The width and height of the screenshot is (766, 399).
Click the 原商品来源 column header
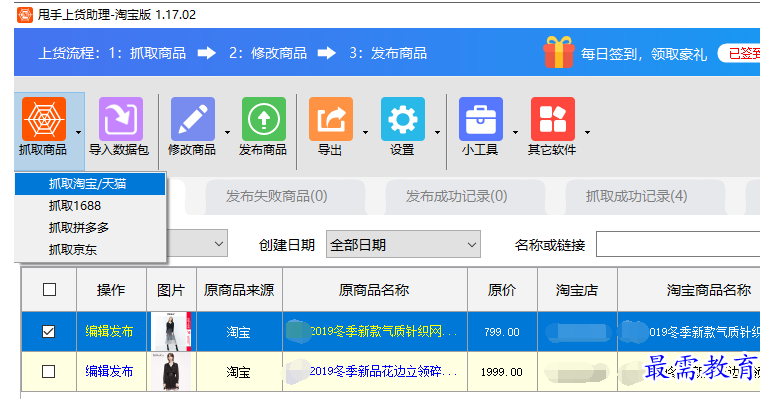(x=239, y=290)
